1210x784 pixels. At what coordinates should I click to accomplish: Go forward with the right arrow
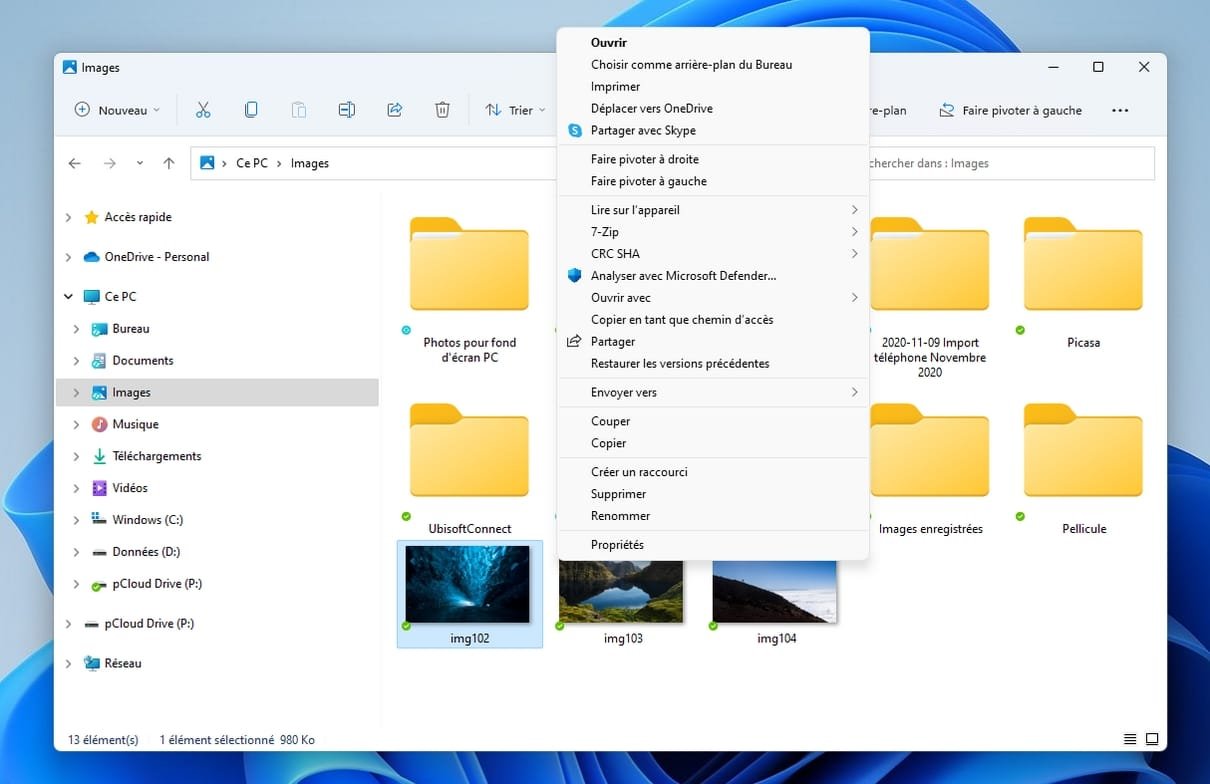tap(109, 163)
